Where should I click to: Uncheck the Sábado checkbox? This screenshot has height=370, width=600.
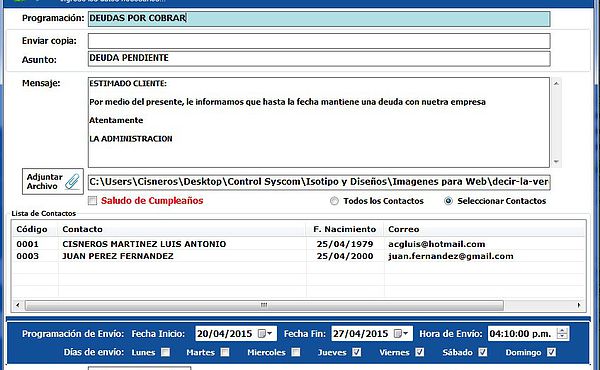tap(483, 352)
